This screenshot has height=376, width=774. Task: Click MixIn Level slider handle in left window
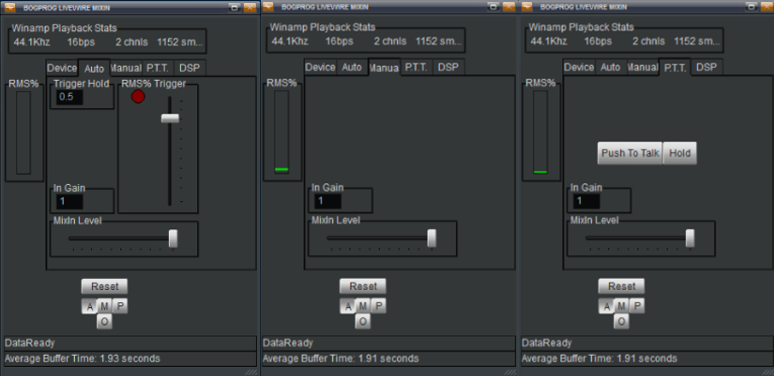coord(173,238)
